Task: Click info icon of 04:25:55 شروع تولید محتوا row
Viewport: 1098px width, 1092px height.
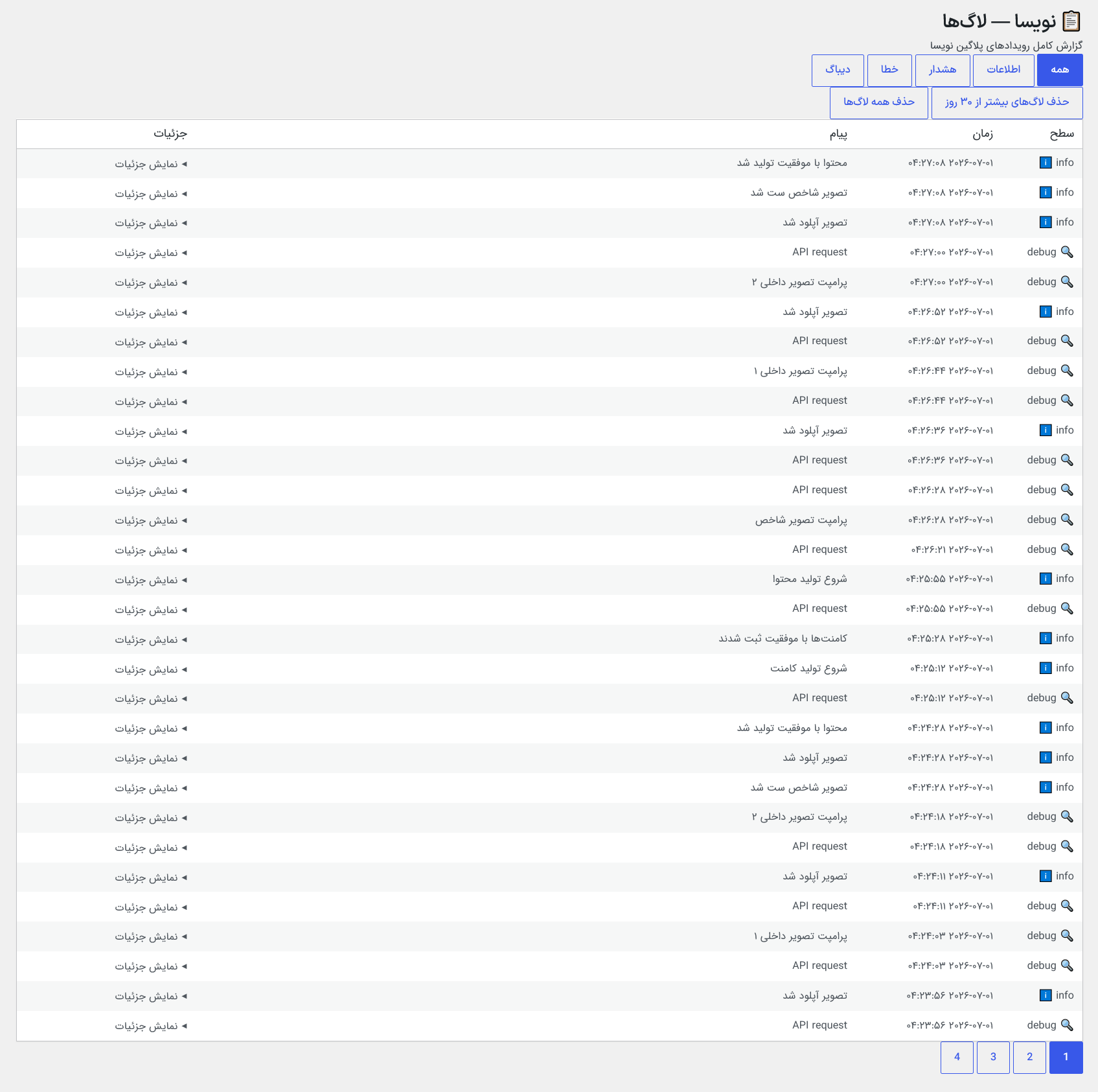Action: tap(1046, 579)
